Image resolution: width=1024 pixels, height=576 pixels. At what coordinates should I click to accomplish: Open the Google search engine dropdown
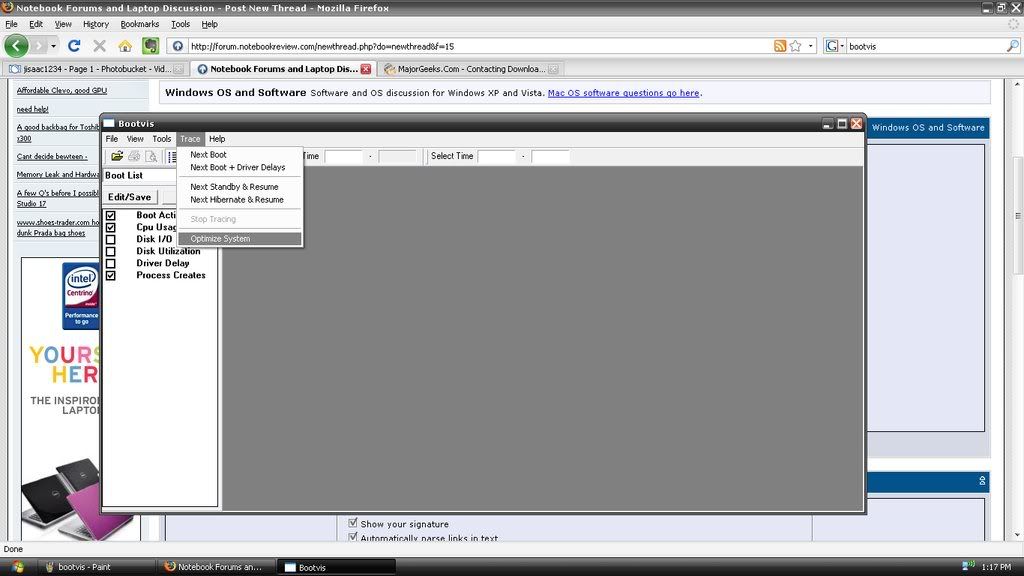point(835,46)
